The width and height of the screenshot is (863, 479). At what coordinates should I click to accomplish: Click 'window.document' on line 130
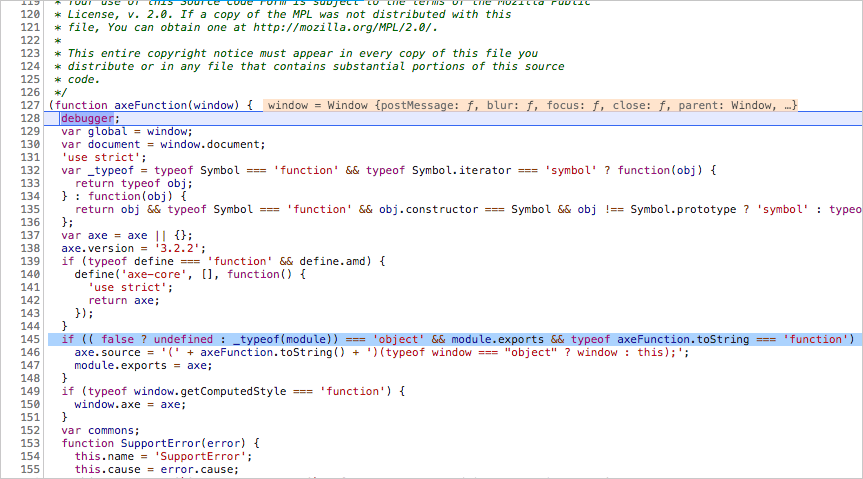[x=209, y=144]
